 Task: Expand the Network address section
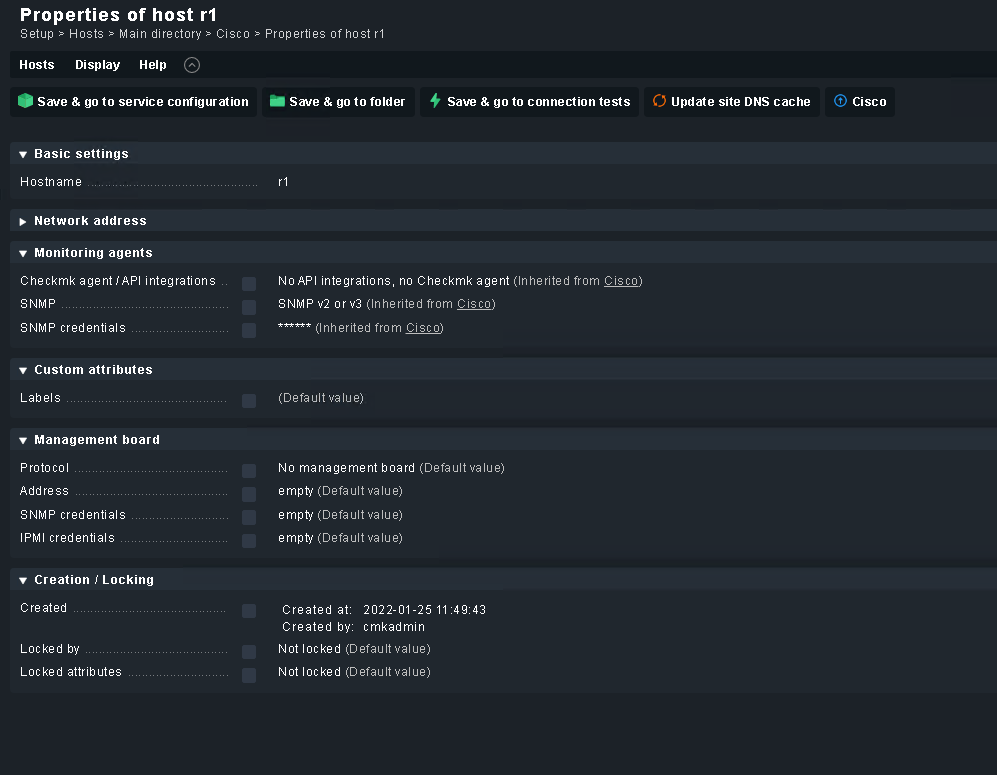(x=23, y=222)
